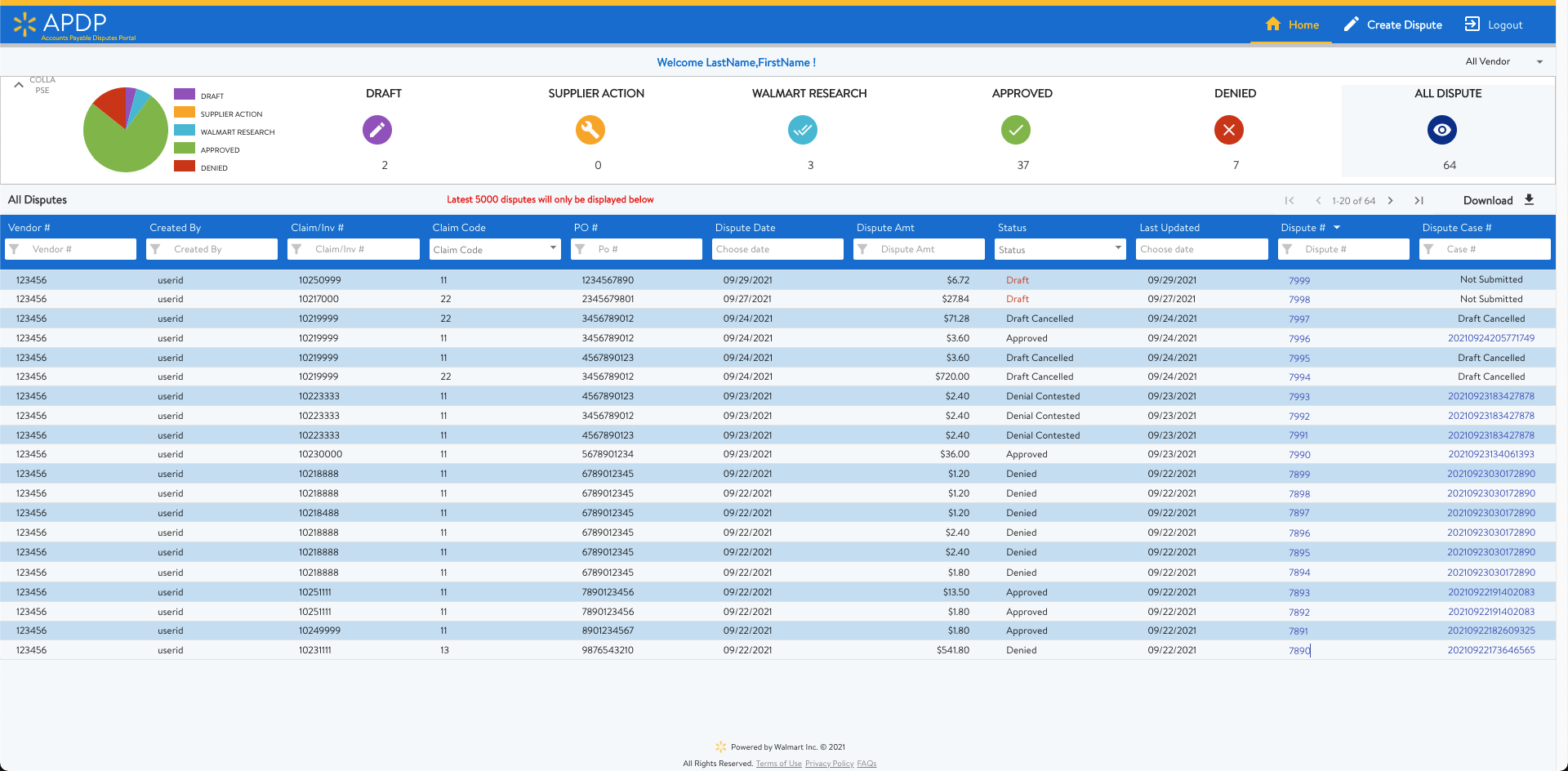
Task: View ALL DISPUTE with the eye icon
Action: coord(1441,130)
